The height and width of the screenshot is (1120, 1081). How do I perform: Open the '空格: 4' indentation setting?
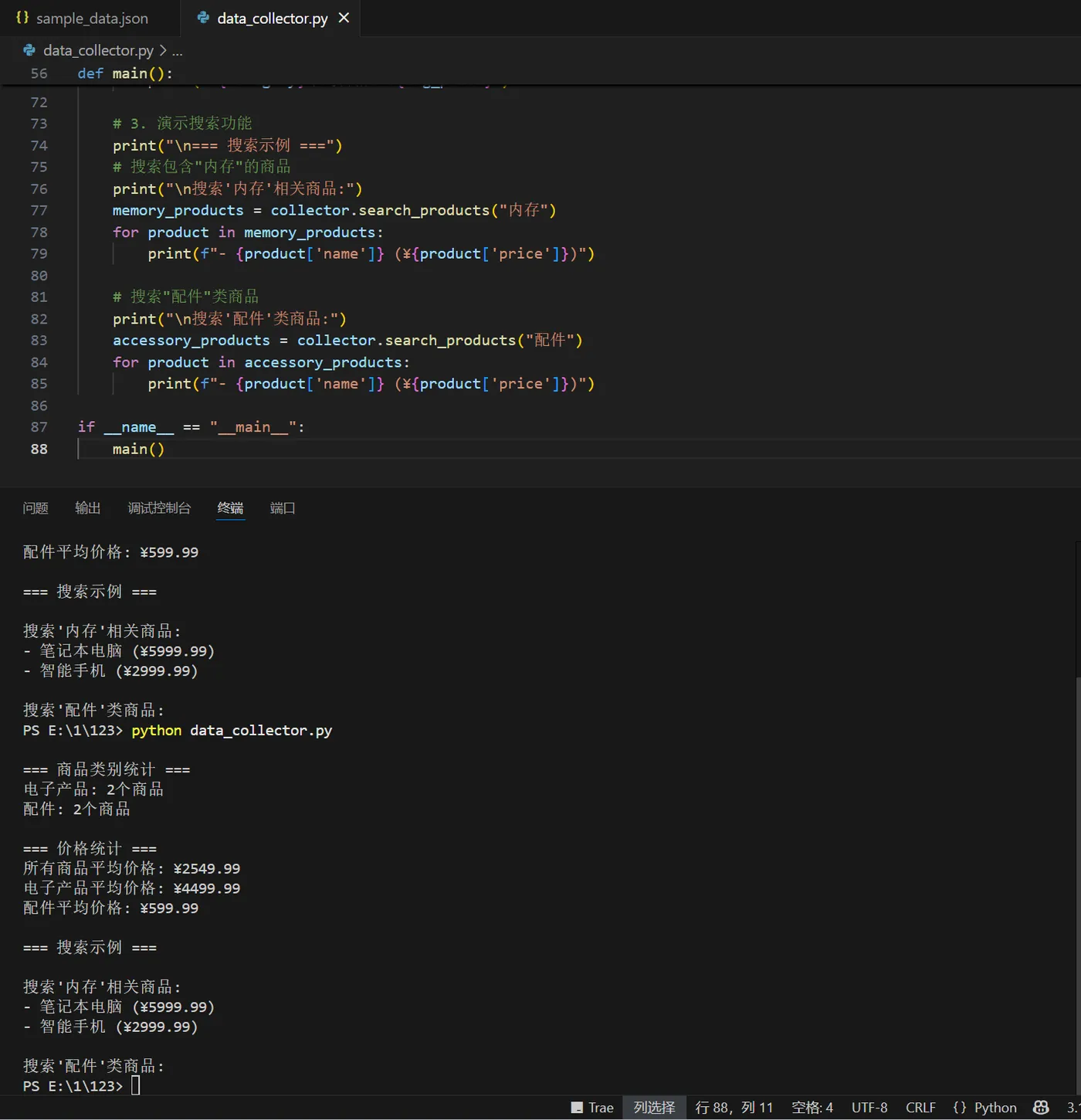(812, 1108)
